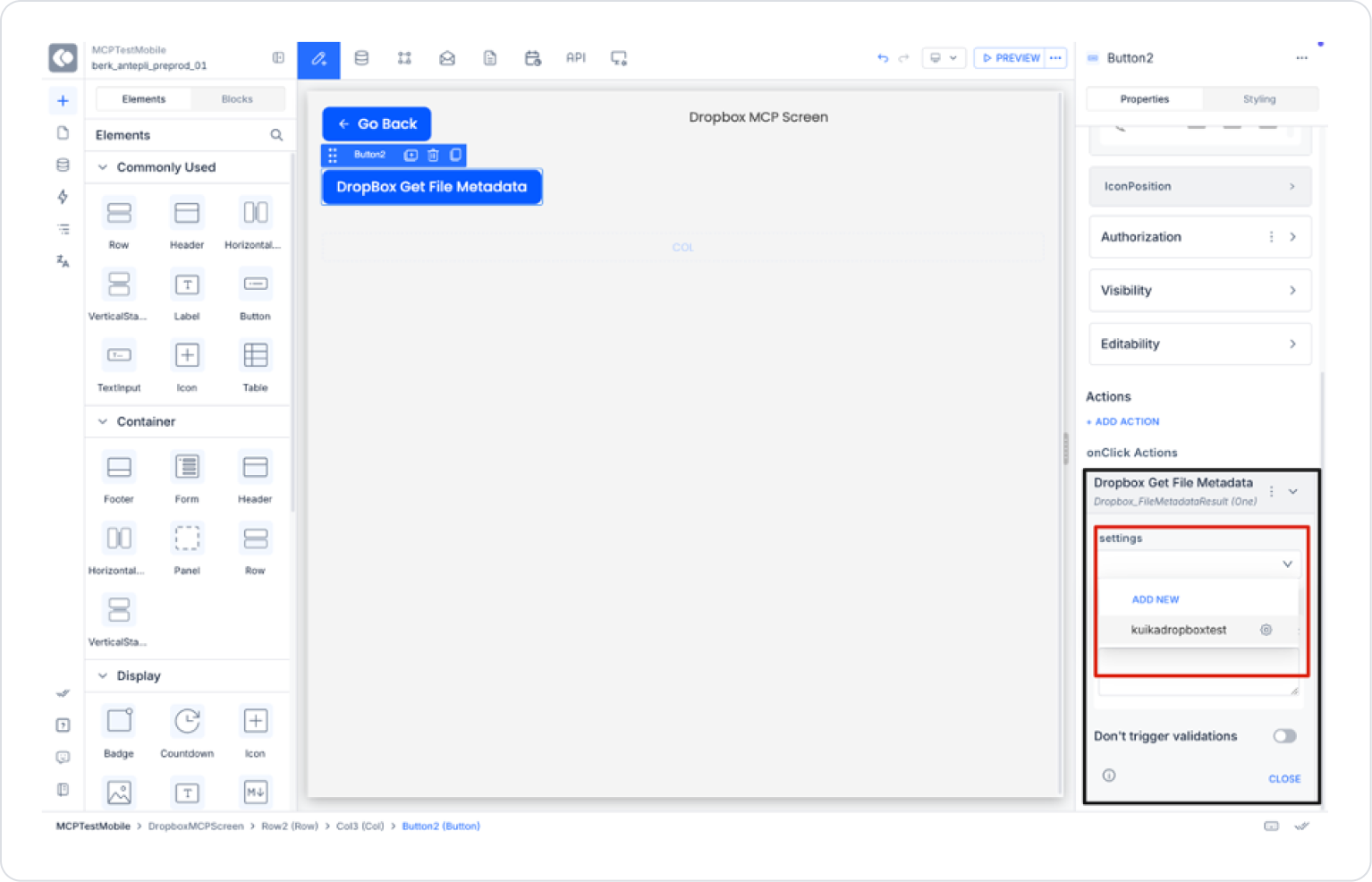Click CLOSE in action panel

point(1284,779)
